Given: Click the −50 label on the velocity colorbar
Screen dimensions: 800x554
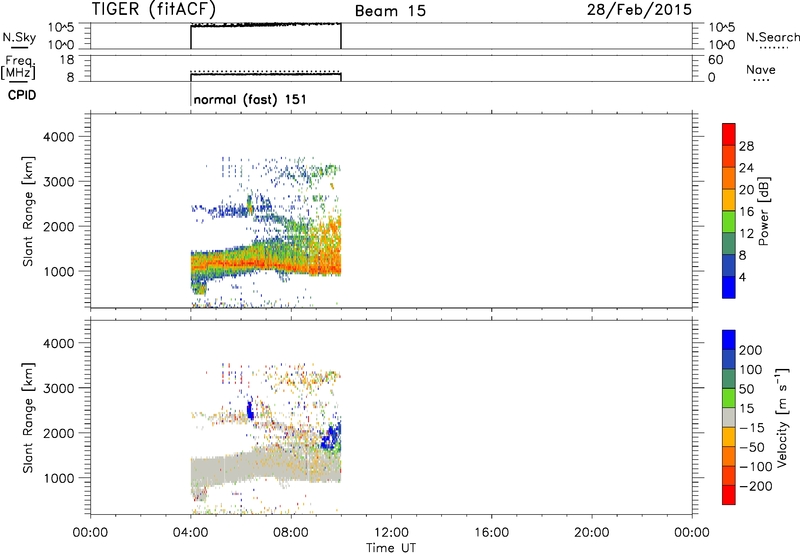Looking at the screenshot, I should (x=752, y=447).
